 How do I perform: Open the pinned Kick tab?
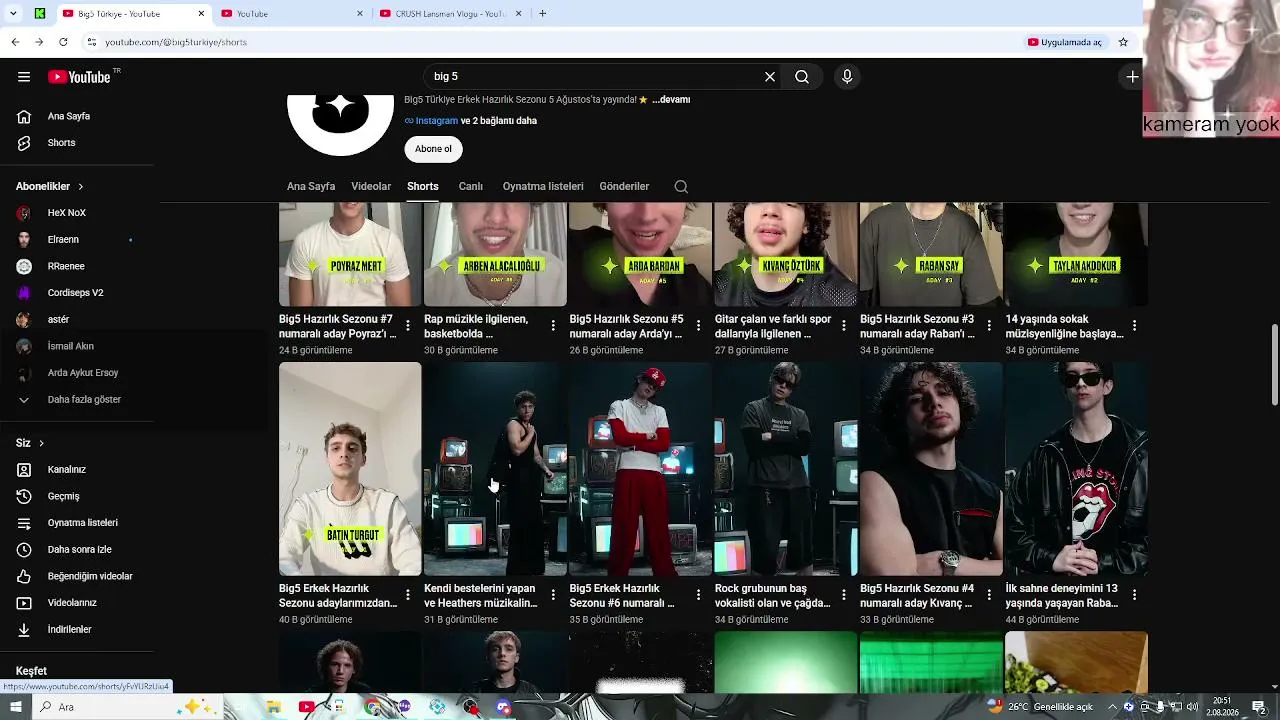39,14
